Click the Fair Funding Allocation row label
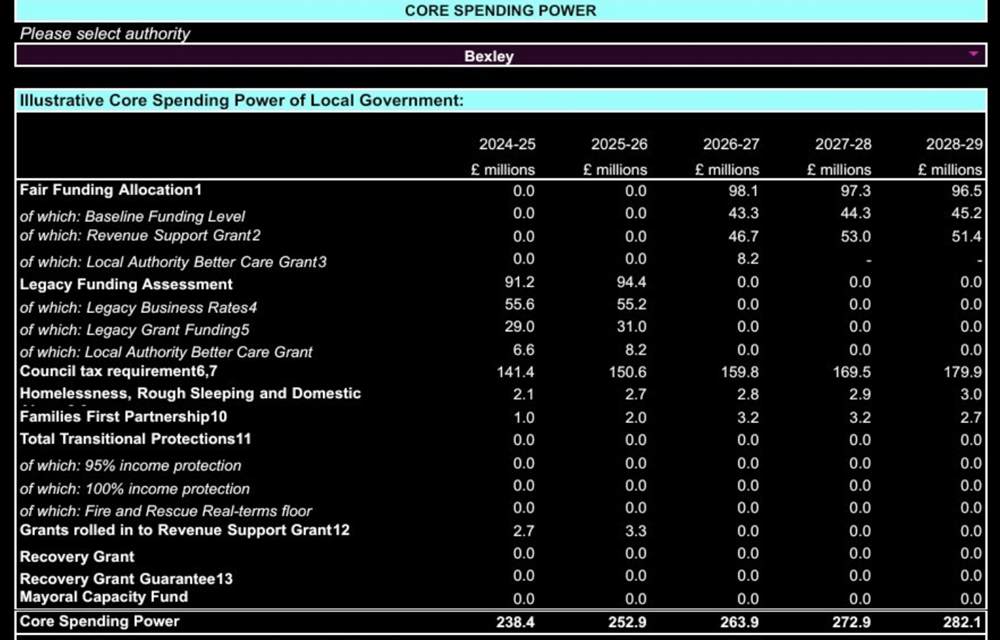This screenshot has width=1000, height=640. point(108,190)
